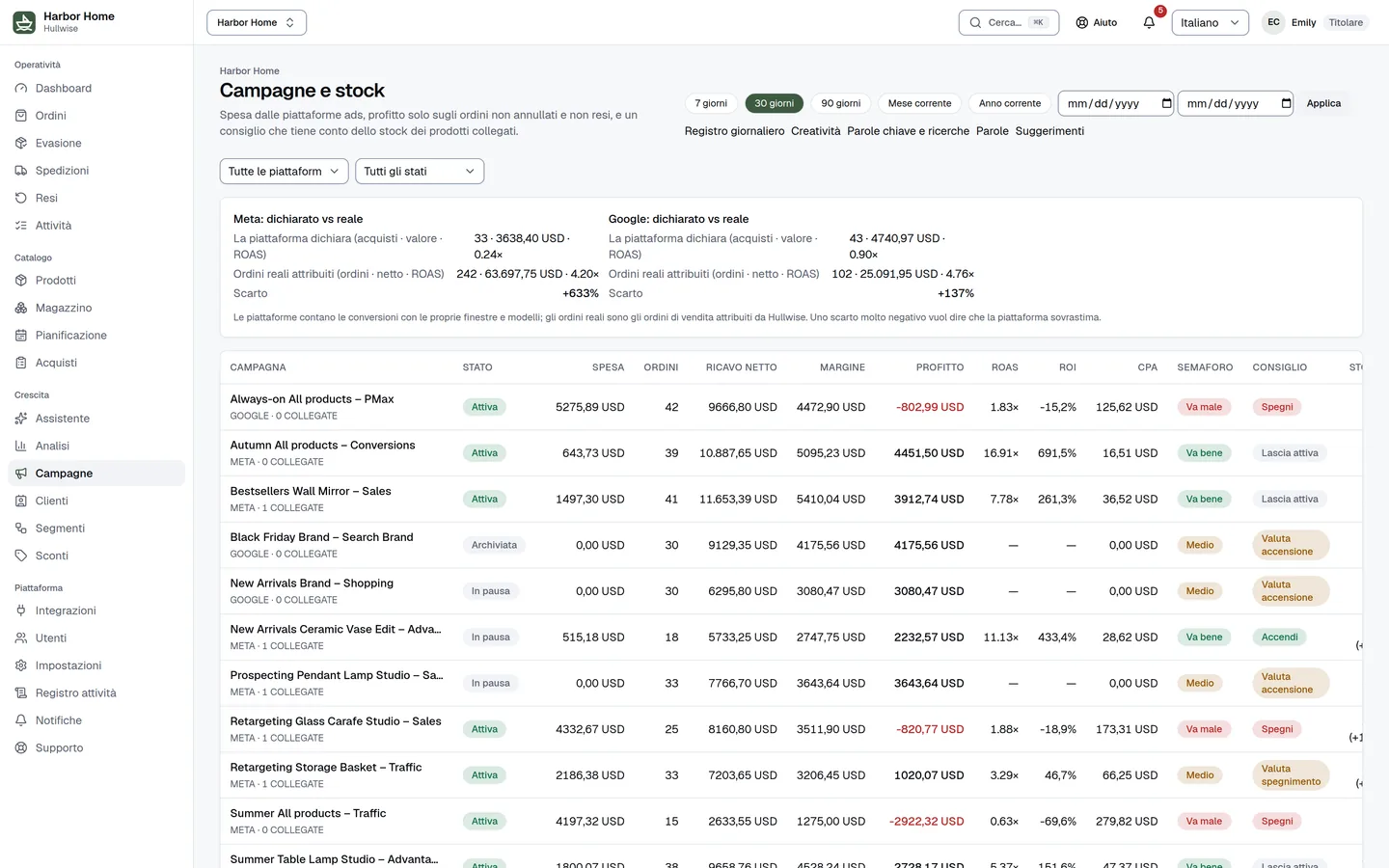Image resolution: width=1389 pixels, height=868 pixels.
Task: Open the Harbor Home store switcher
Action: tap(257, 22)
